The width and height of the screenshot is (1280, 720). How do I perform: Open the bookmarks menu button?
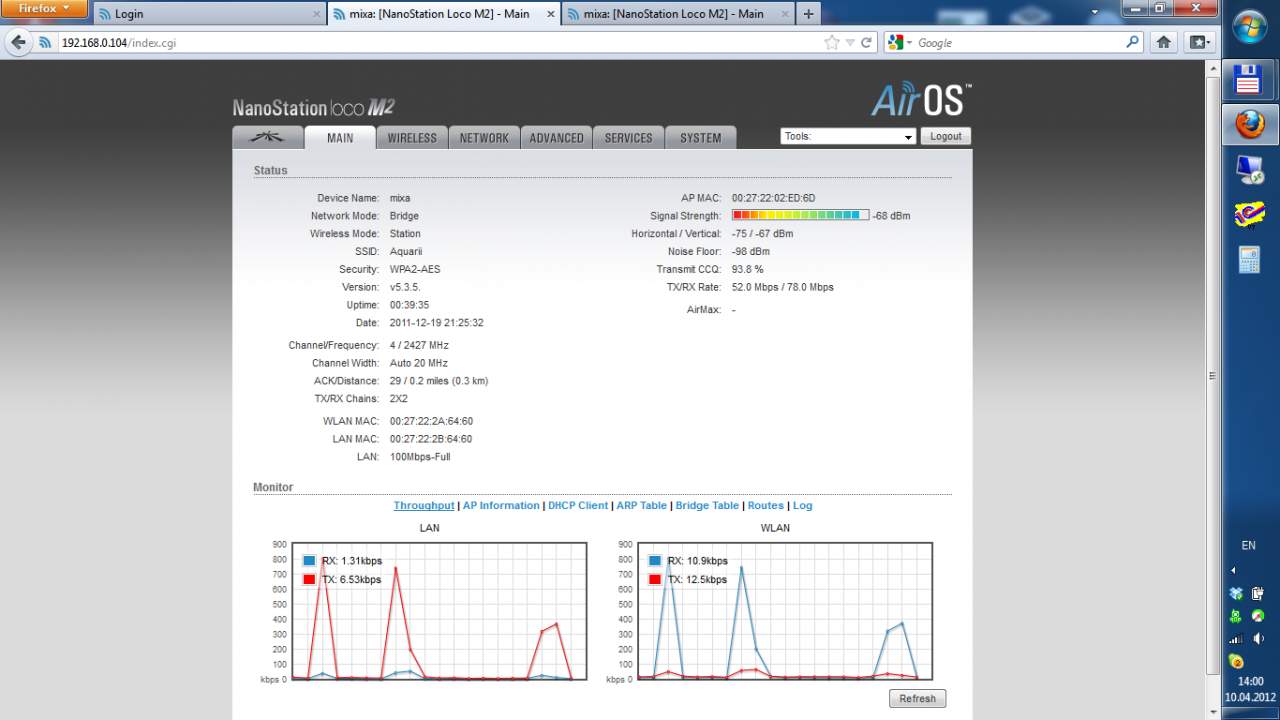click(x=1199, y=43)
